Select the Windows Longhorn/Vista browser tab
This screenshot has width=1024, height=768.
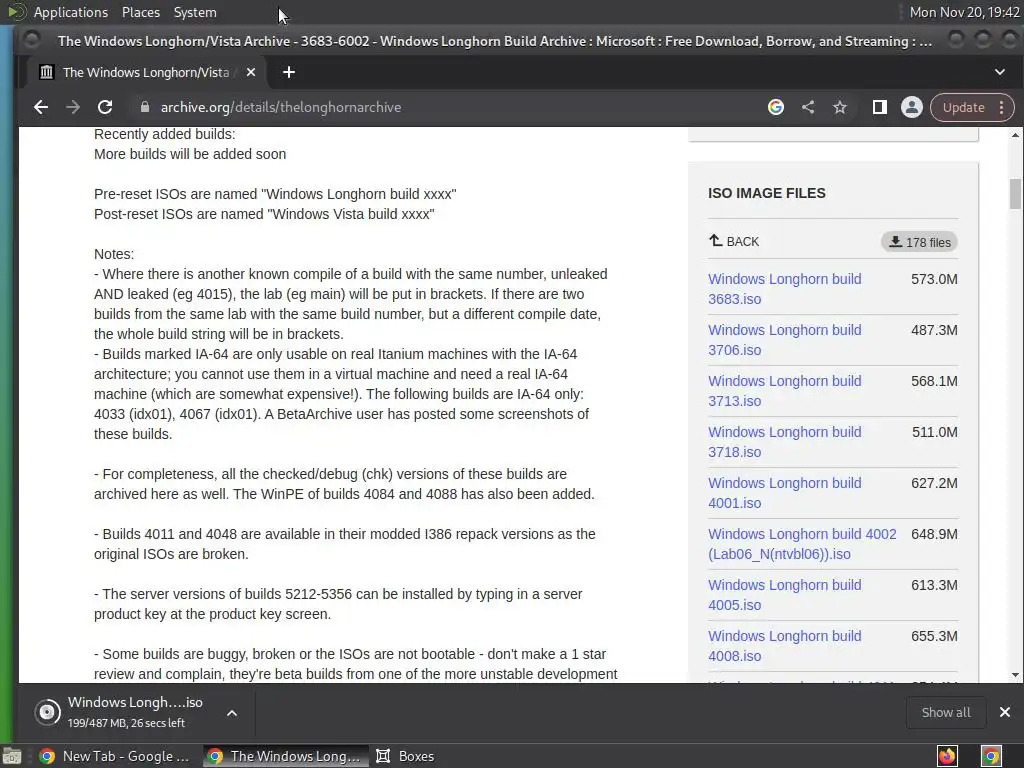pyautogui.click(x=145, y=72)
